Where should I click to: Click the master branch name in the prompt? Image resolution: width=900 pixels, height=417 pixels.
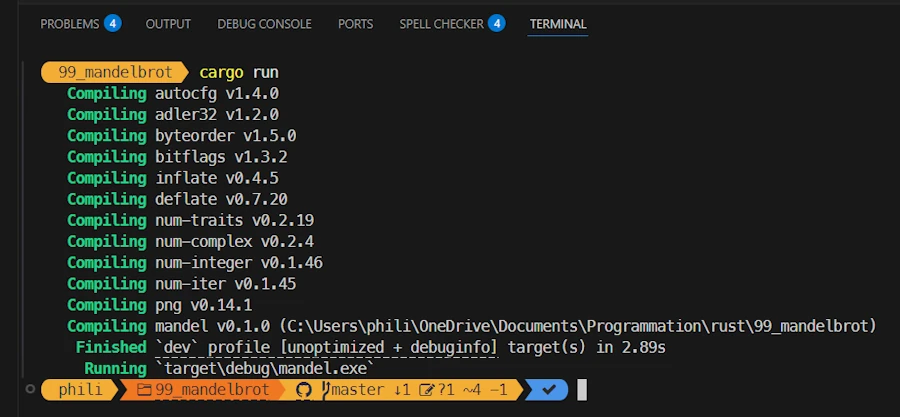click(358, 390)
